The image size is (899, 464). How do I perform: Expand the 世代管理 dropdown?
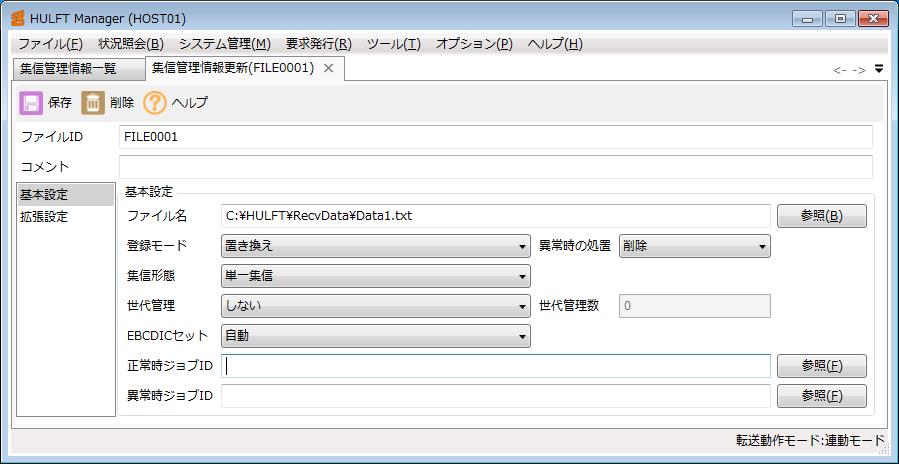[x=376, y=306]
